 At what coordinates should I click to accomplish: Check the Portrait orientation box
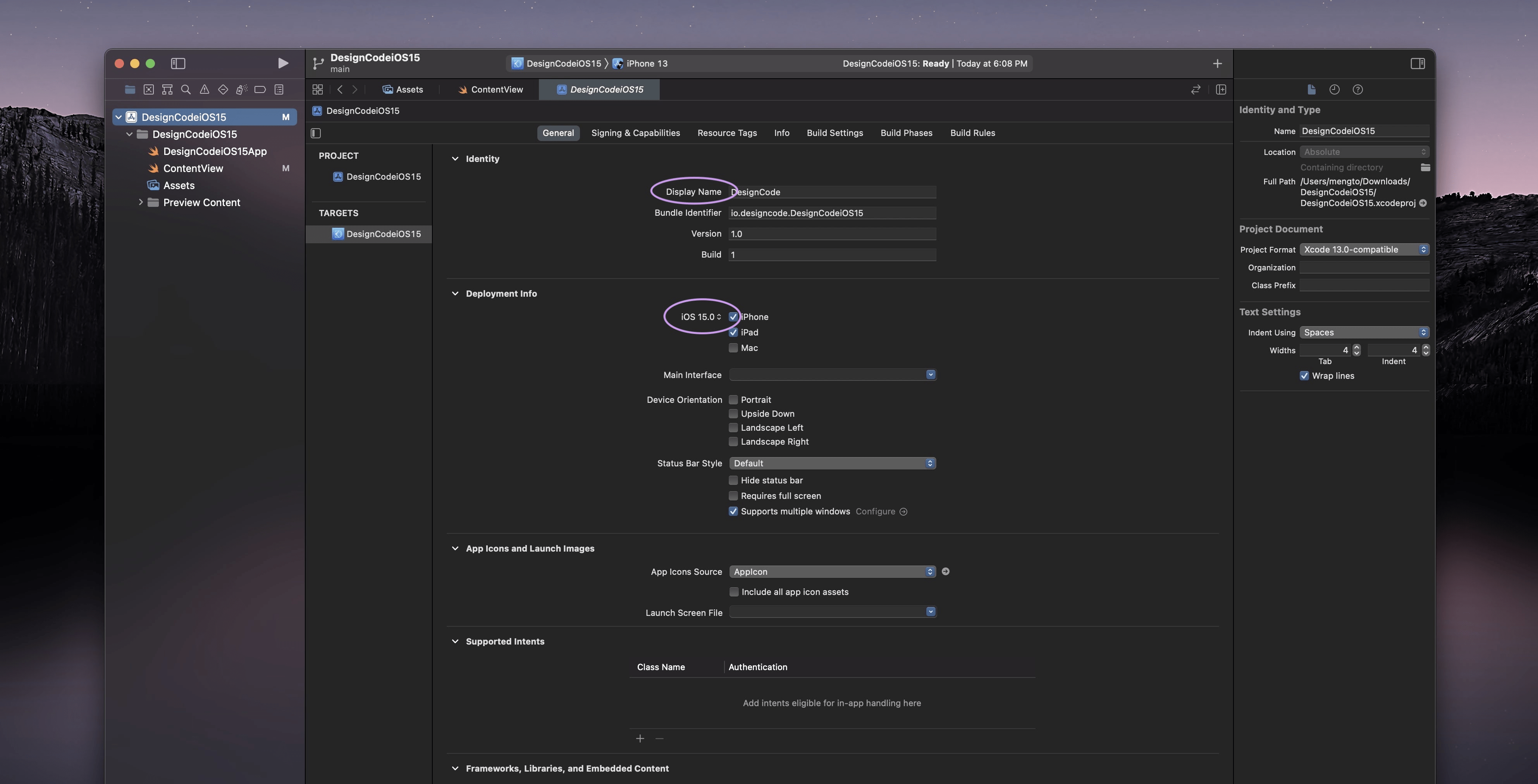pos(733,400)
